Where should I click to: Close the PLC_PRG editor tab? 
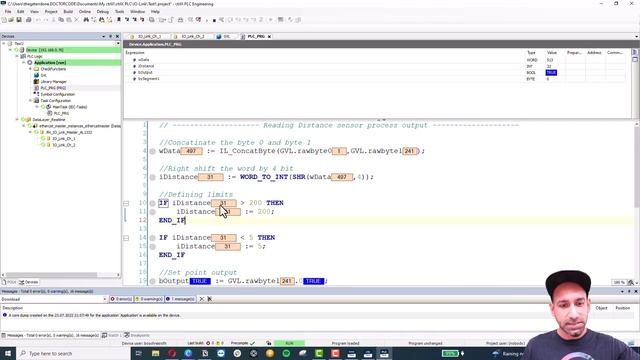pyautogui.click(x=269, y=37)
